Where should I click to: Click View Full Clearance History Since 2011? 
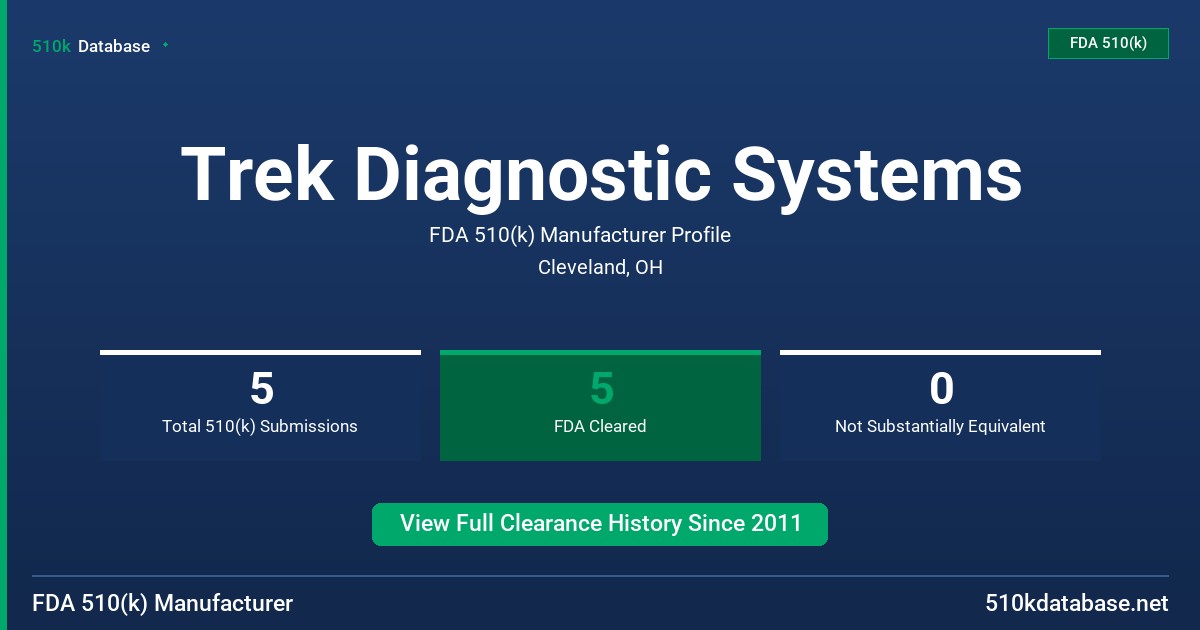[x=600, y=524]
